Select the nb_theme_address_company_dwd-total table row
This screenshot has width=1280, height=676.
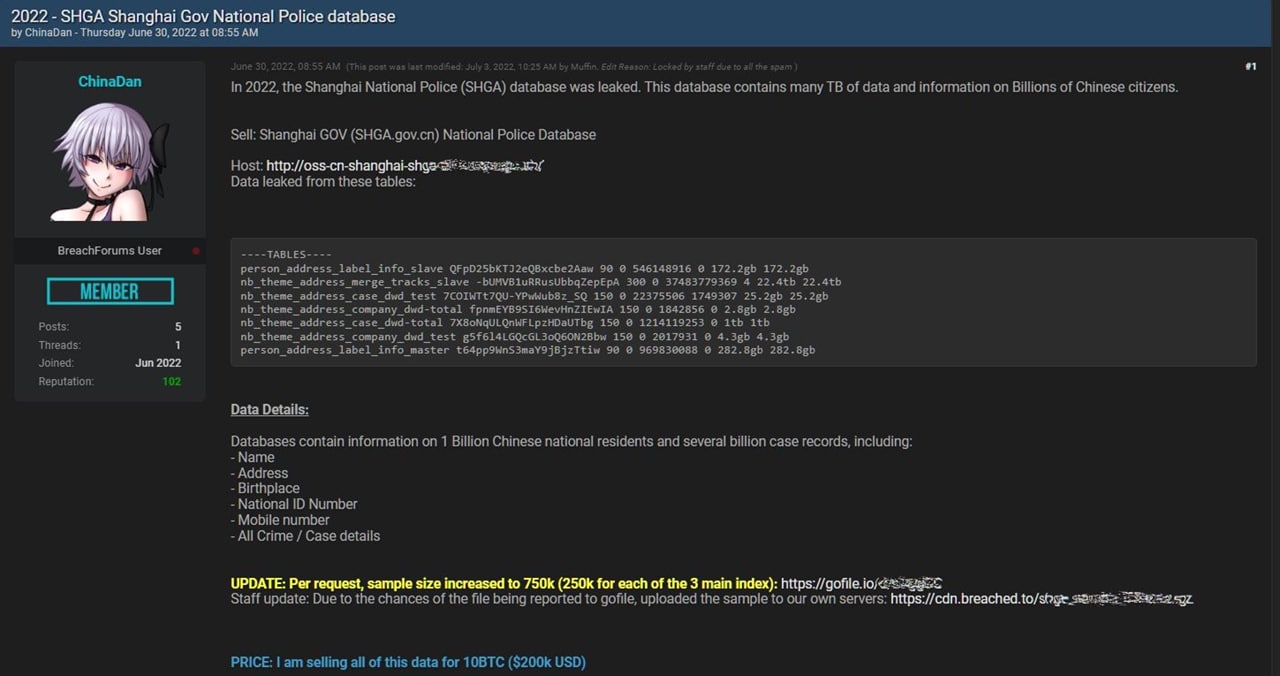coord(518,310)
